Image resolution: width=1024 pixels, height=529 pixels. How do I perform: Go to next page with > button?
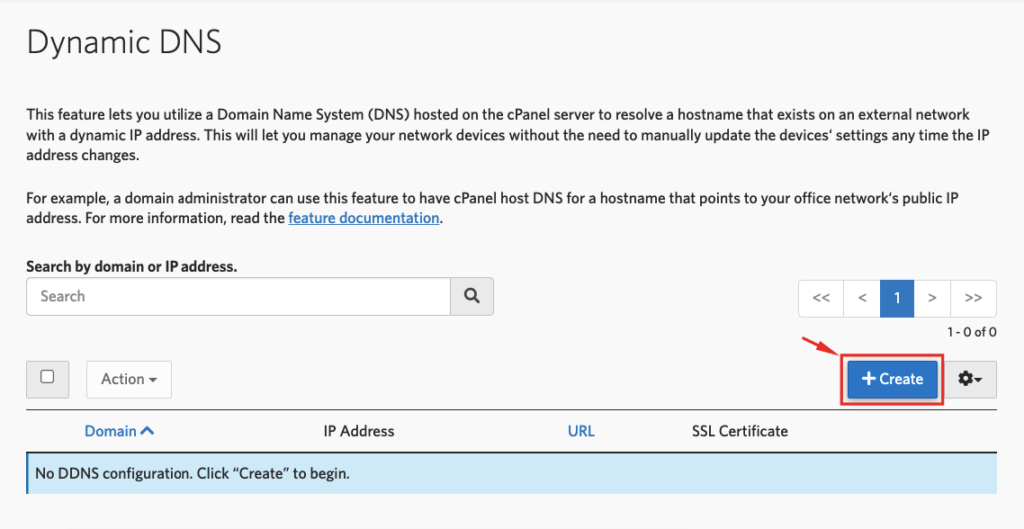tap(932, 298)
